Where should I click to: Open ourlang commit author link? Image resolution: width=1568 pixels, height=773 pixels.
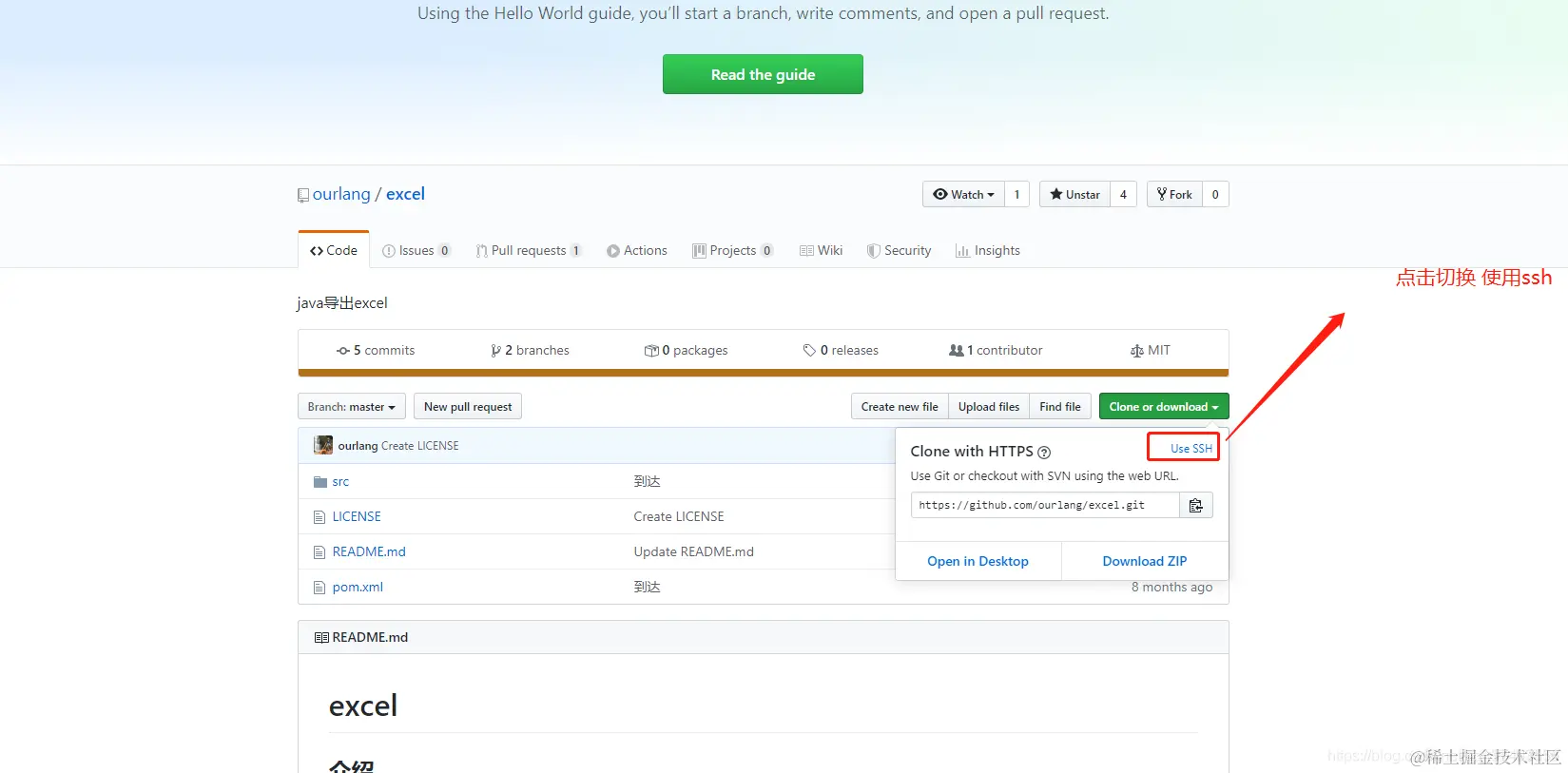click(358, 445)
